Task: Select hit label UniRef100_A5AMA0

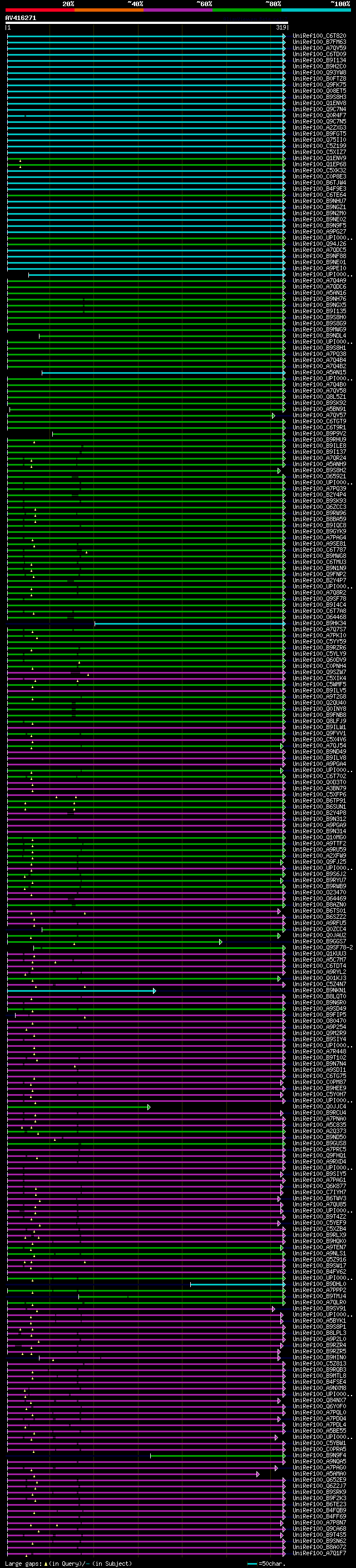Action: 319,1474
